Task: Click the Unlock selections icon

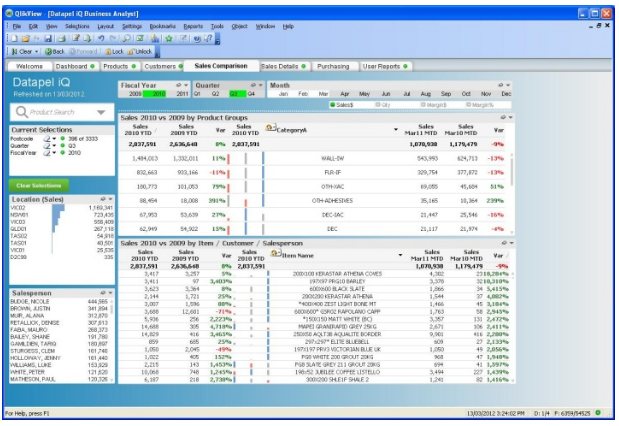Action: point(131,52)
